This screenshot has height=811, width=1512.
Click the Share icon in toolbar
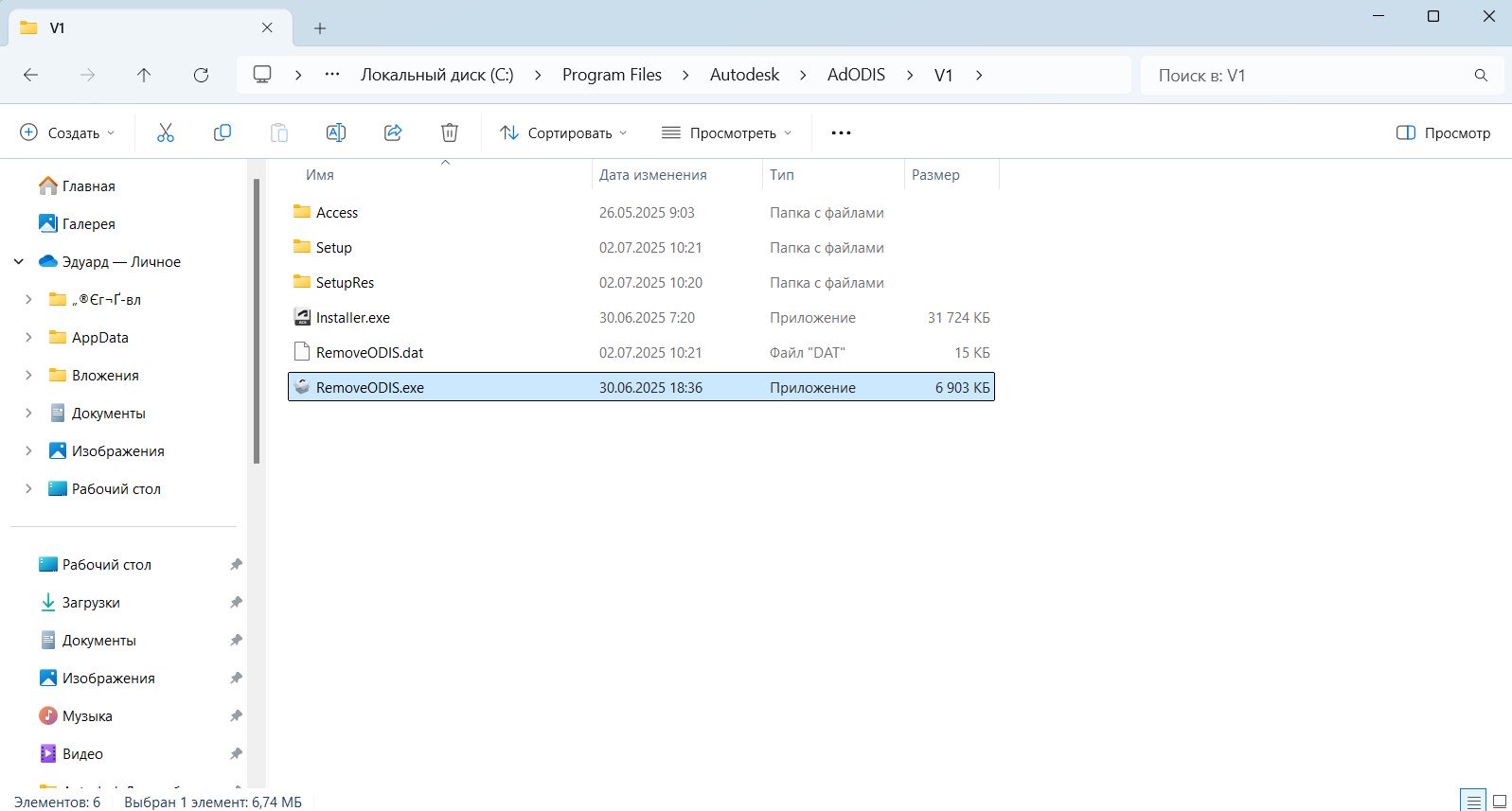point(393,132)
